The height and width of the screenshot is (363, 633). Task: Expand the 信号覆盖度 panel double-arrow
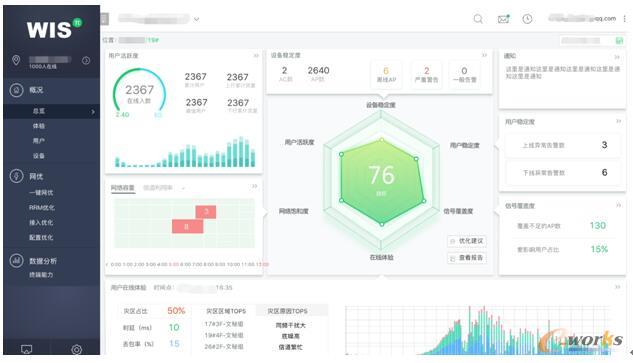[x=618, y=206]
